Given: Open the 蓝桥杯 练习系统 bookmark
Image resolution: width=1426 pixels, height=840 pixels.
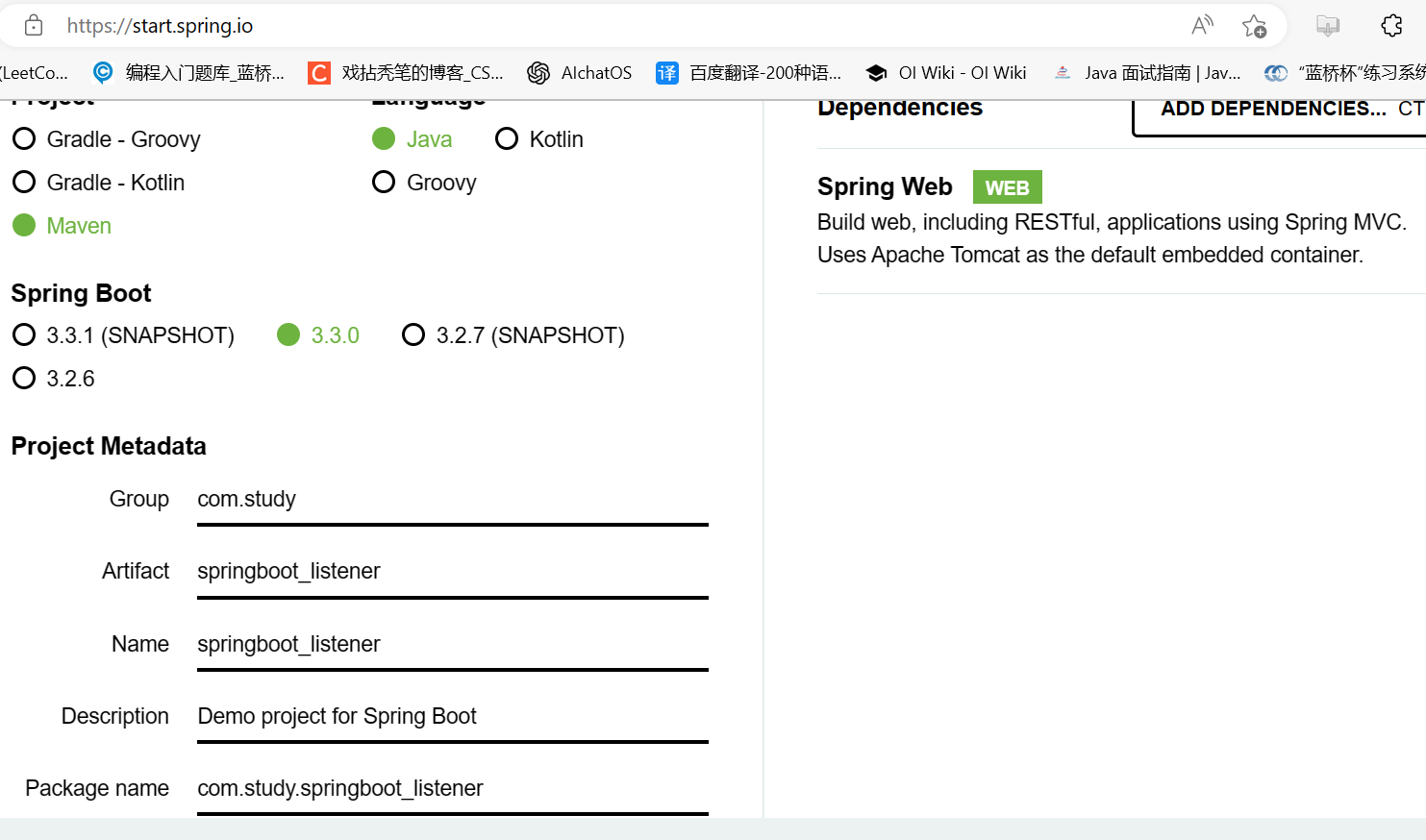Looking at the screenshot, I should tap(1345, 73).
